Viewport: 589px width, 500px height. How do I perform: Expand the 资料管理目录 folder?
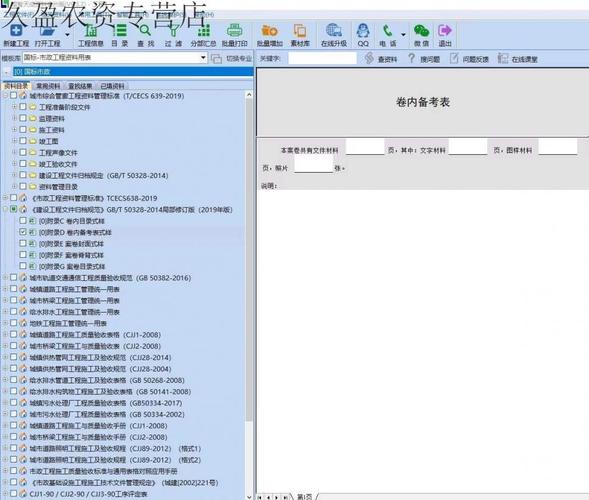(x=15, y=186)
